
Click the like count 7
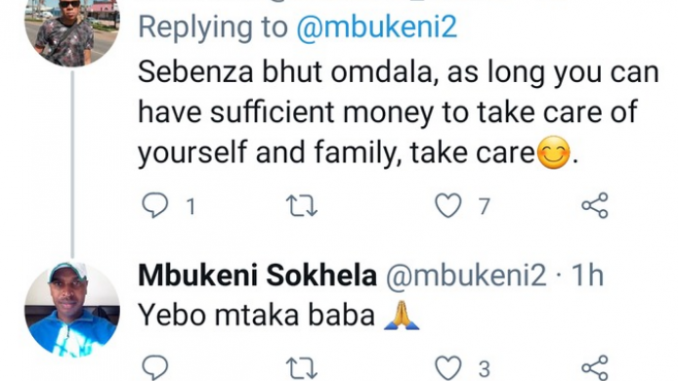click(x=484, y=207)
